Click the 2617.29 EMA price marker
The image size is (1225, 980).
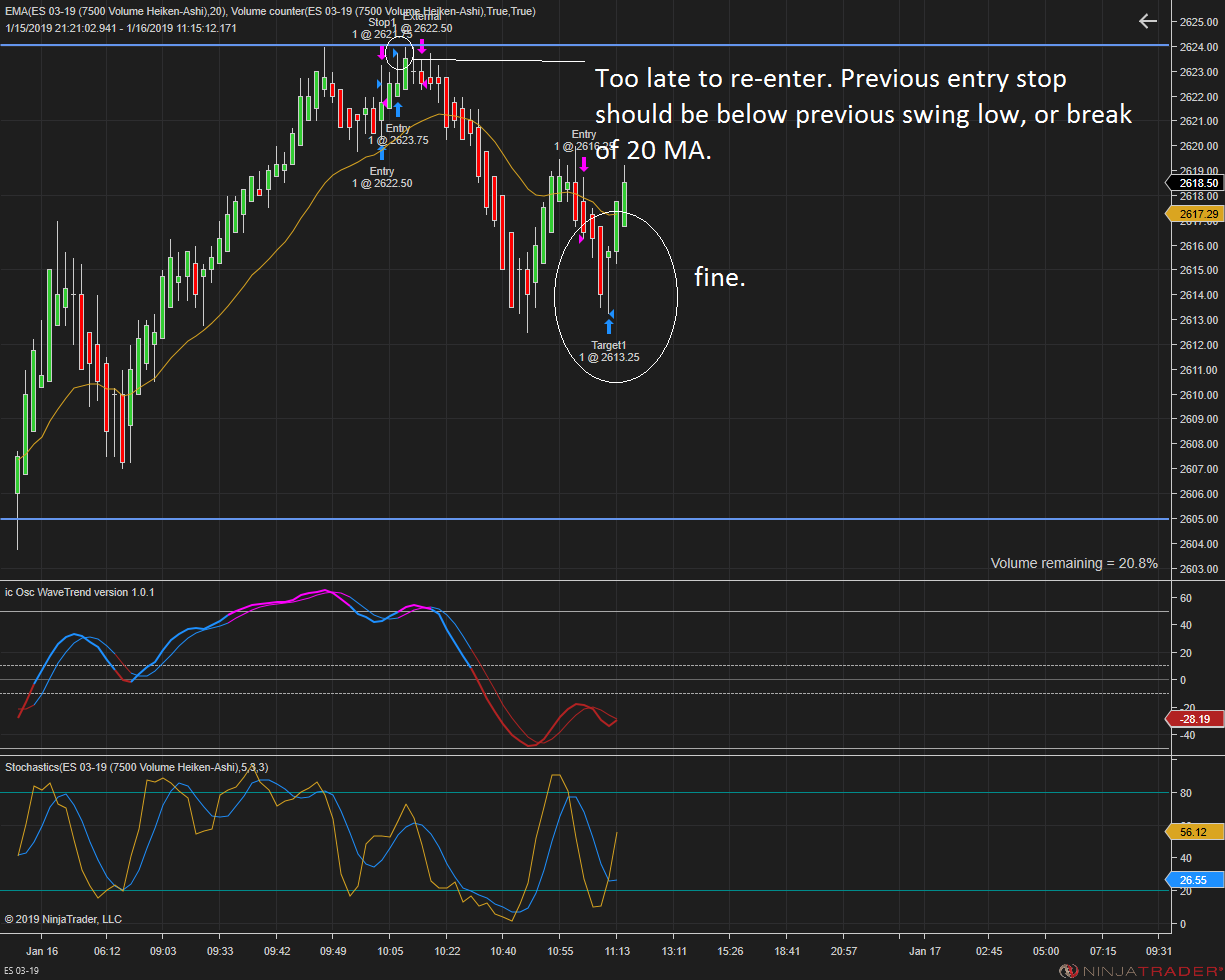1194,214
